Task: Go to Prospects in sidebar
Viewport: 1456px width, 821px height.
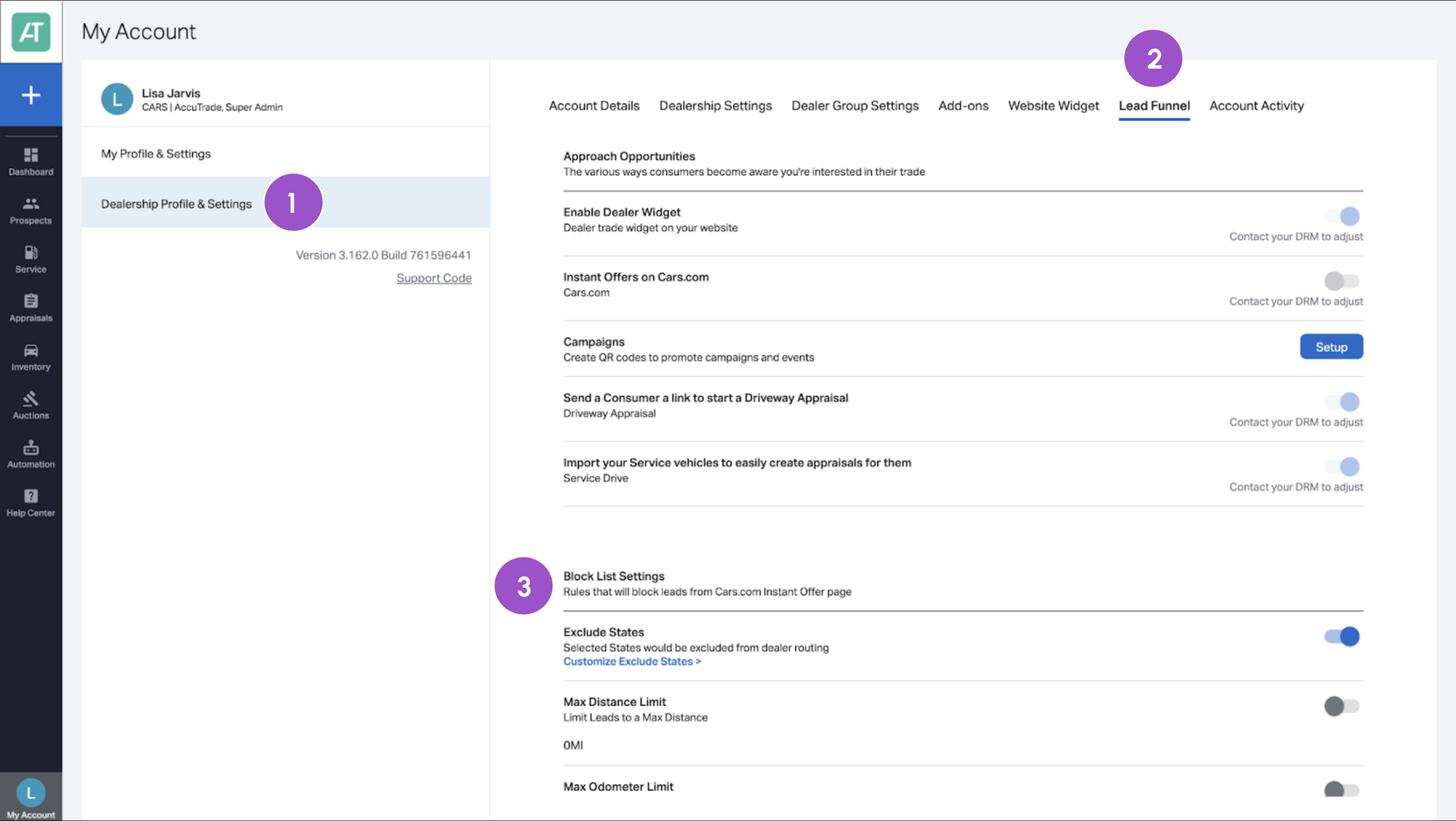Action: 31,211
